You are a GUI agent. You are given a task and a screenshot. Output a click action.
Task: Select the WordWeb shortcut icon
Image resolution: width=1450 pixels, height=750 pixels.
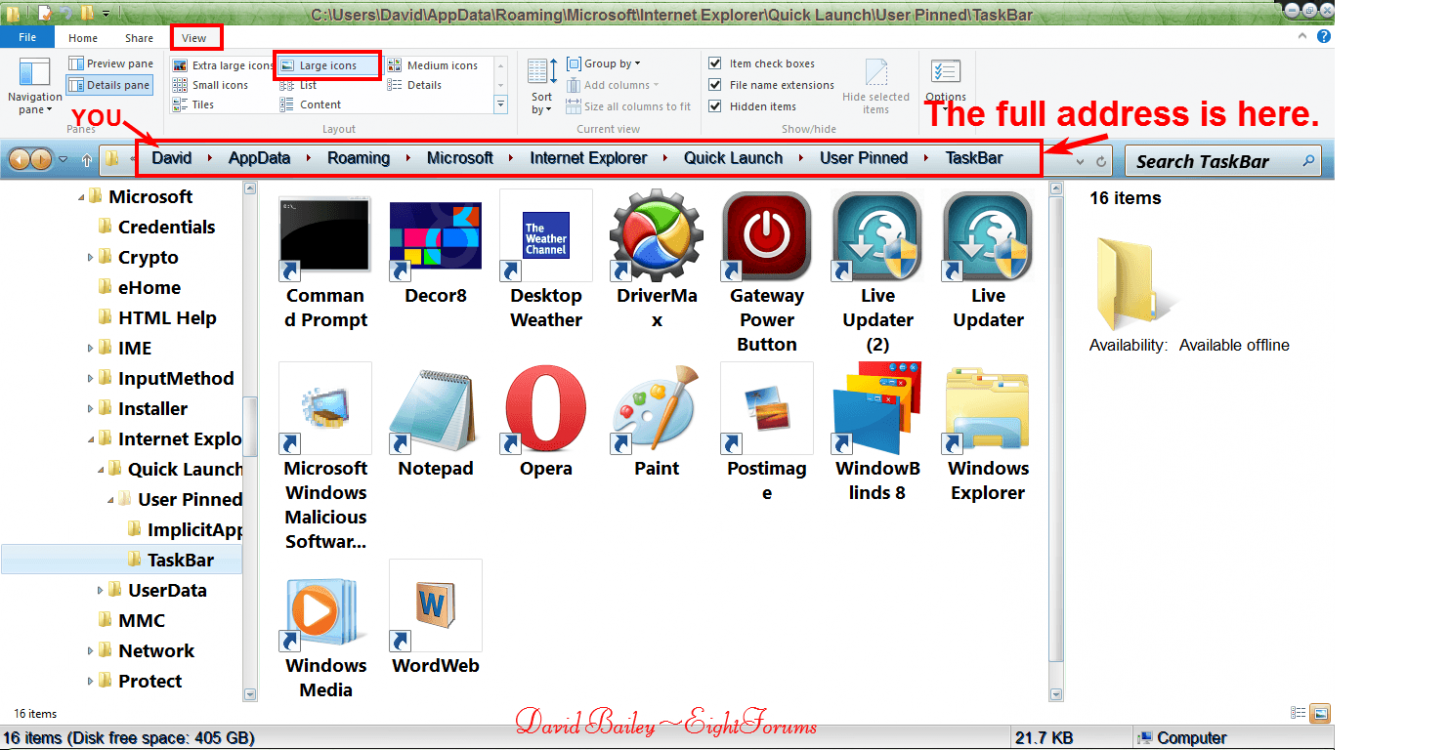[x=435, y=605]
